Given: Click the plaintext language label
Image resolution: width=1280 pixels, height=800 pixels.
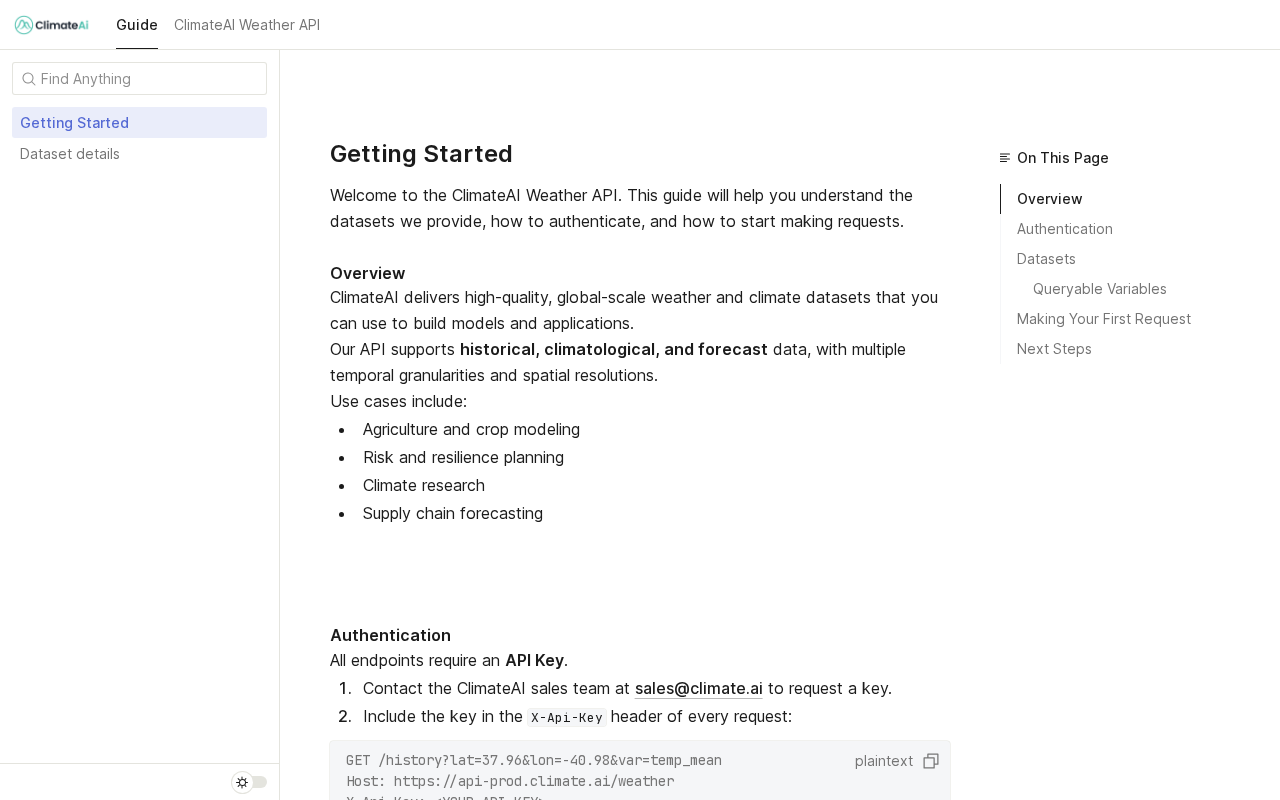Looking at the screenshot, I should coord(884,761).
